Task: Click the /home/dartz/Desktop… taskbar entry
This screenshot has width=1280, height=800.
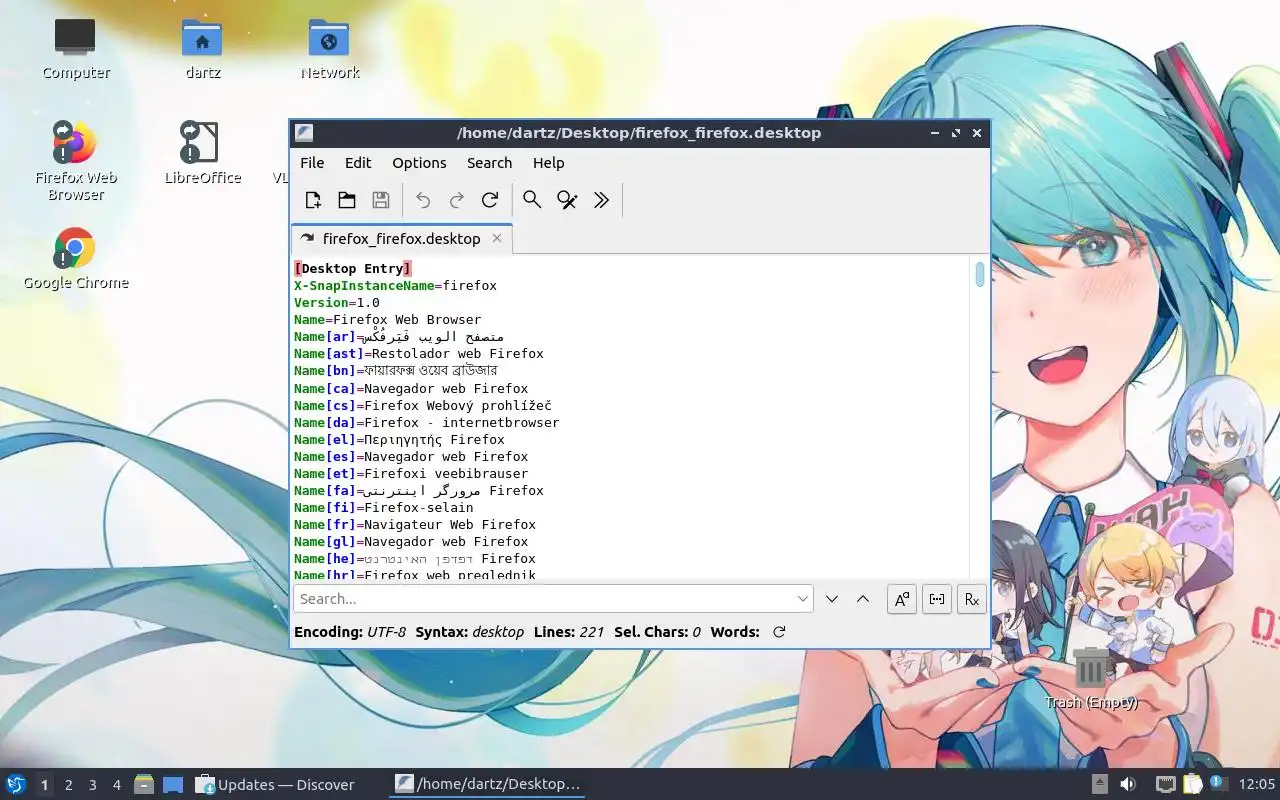Action: [487, 785]
